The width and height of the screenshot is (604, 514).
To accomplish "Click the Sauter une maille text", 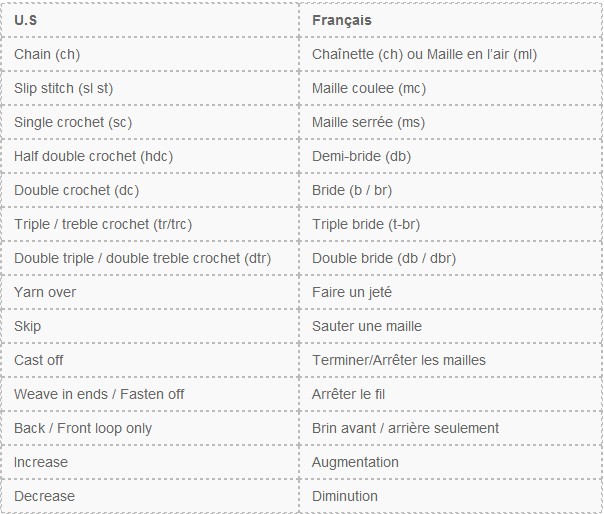I will pyautogui.click(x=367, y=326).
